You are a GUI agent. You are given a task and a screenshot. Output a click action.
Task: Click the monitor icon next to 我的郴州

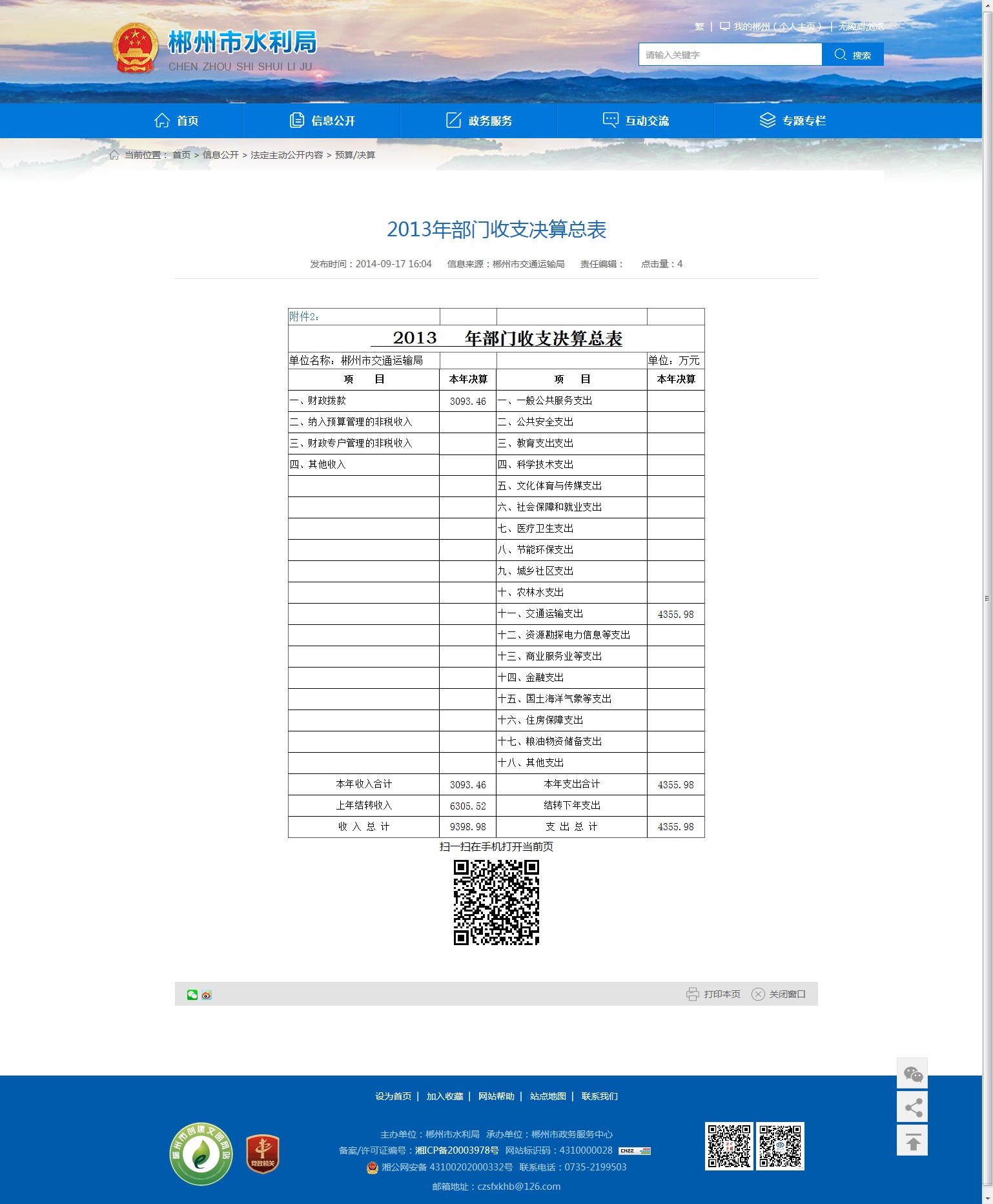[725, 26]
